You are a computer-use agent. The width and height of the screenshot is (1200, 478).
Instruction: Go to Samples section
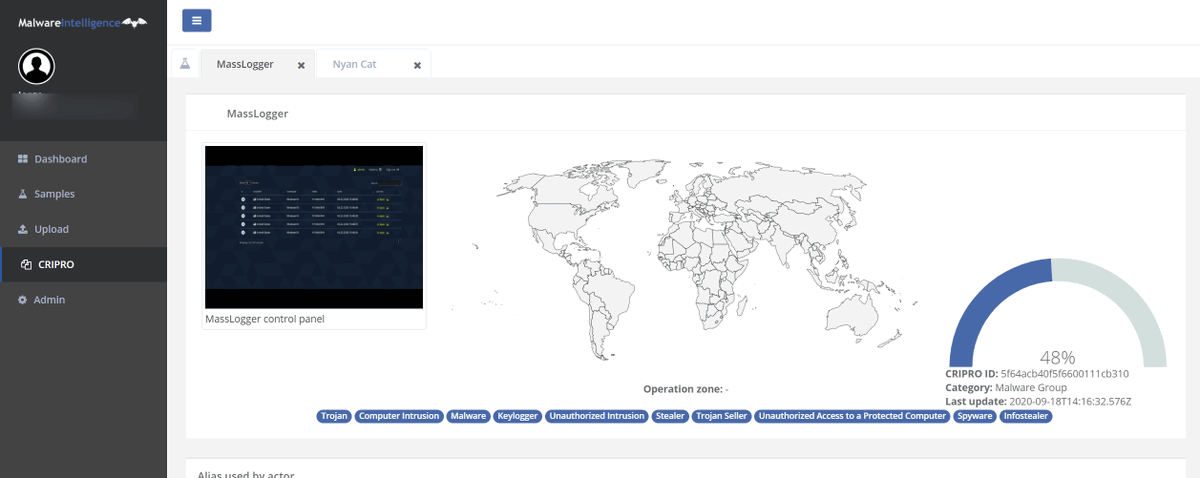[54, 194]
